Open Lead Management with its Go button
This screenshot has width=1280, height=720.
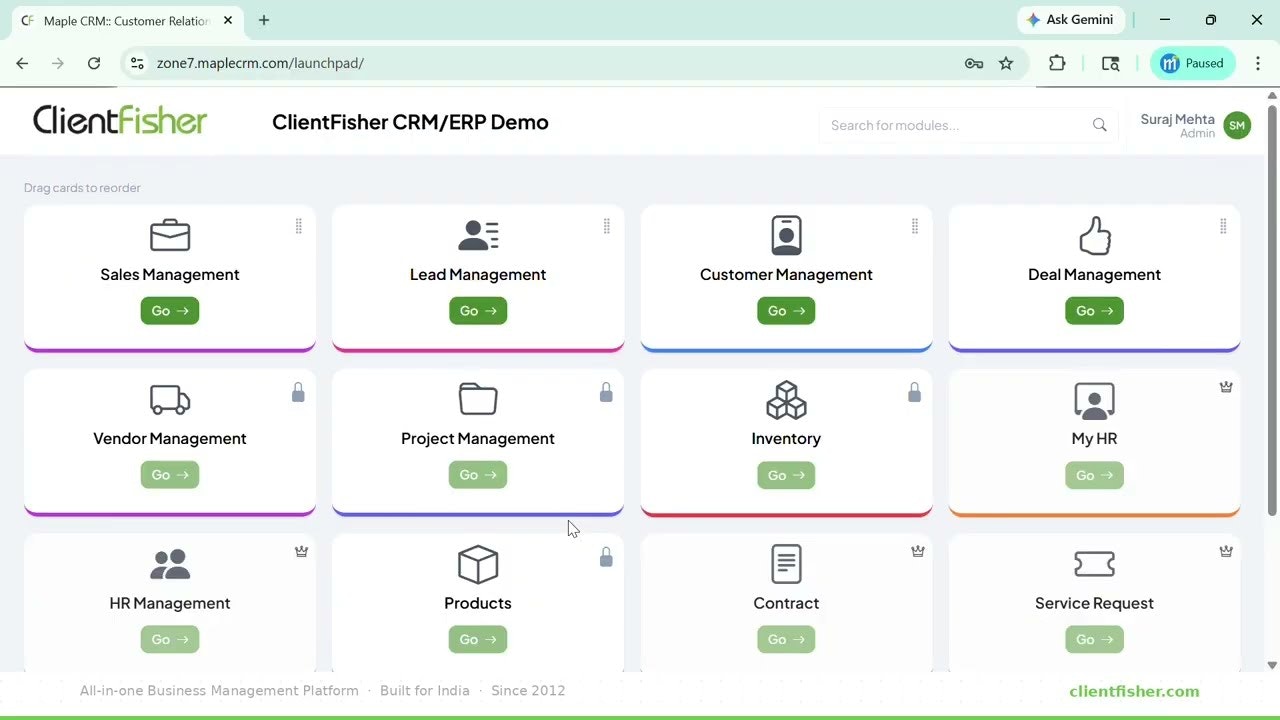[478, 311]
